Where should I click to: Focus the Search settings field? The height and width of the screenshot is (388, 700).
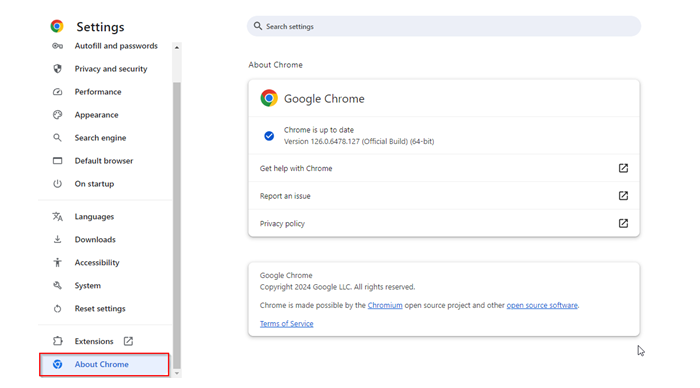[x=444, y=26]
